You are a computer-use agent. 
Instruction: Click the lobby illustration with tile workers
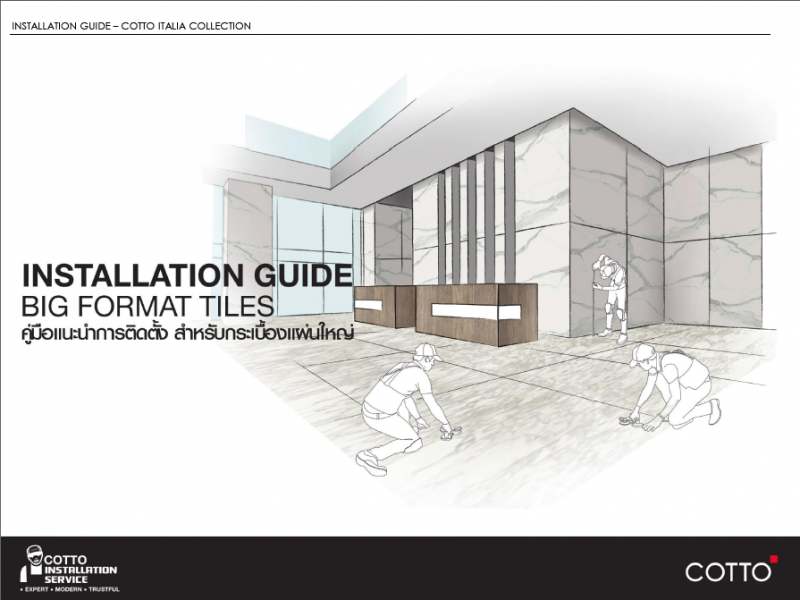[x=490, y=286]
